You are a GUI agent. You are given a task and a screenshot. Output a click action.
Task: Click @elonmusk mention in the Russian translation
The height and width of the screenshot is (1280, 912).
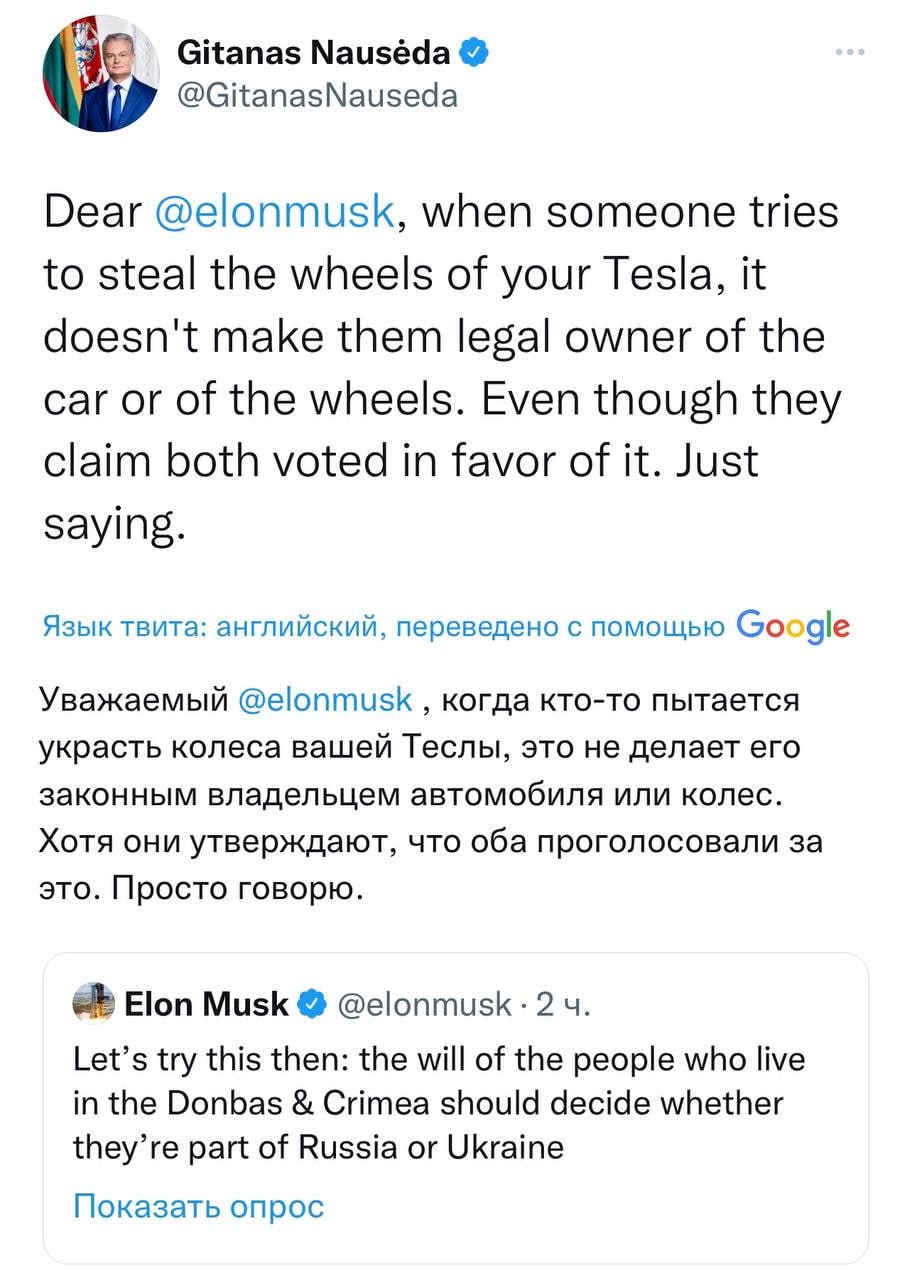coord(326,699)
